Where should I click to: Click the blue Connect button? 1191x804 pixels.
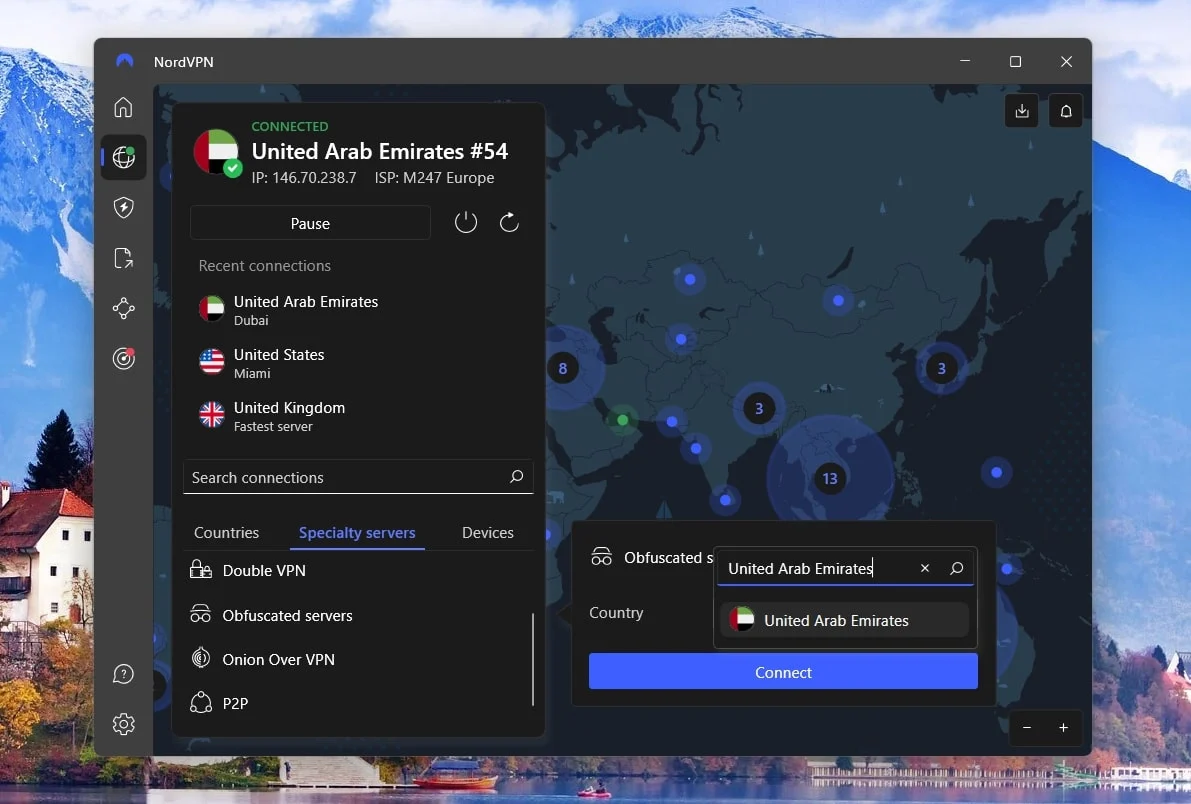[783, 672]
